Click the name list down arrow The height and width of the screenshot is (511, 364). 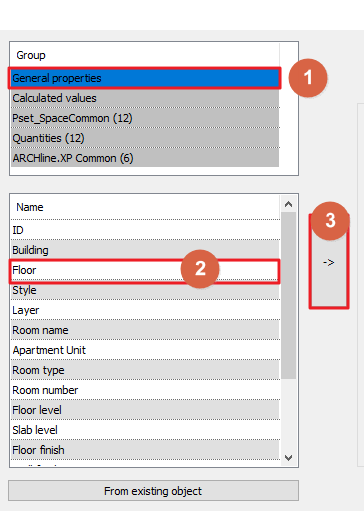point(289,458)
